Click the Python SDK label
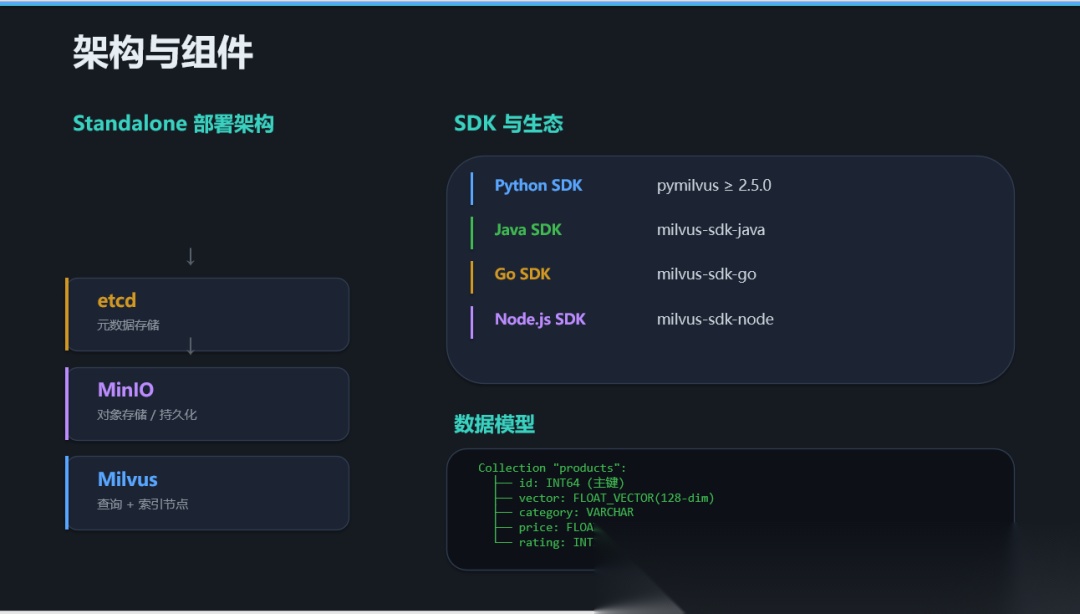The image size is (1080, 614). pyautogui.click(x=538, y=185)
